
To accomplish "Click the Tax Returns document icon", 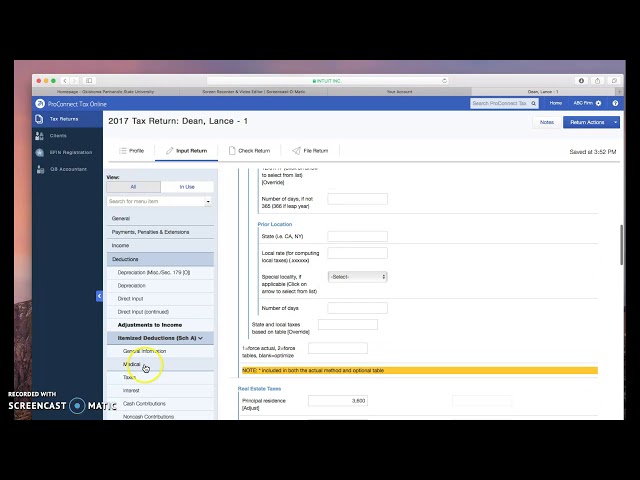I will pos(39,119).
